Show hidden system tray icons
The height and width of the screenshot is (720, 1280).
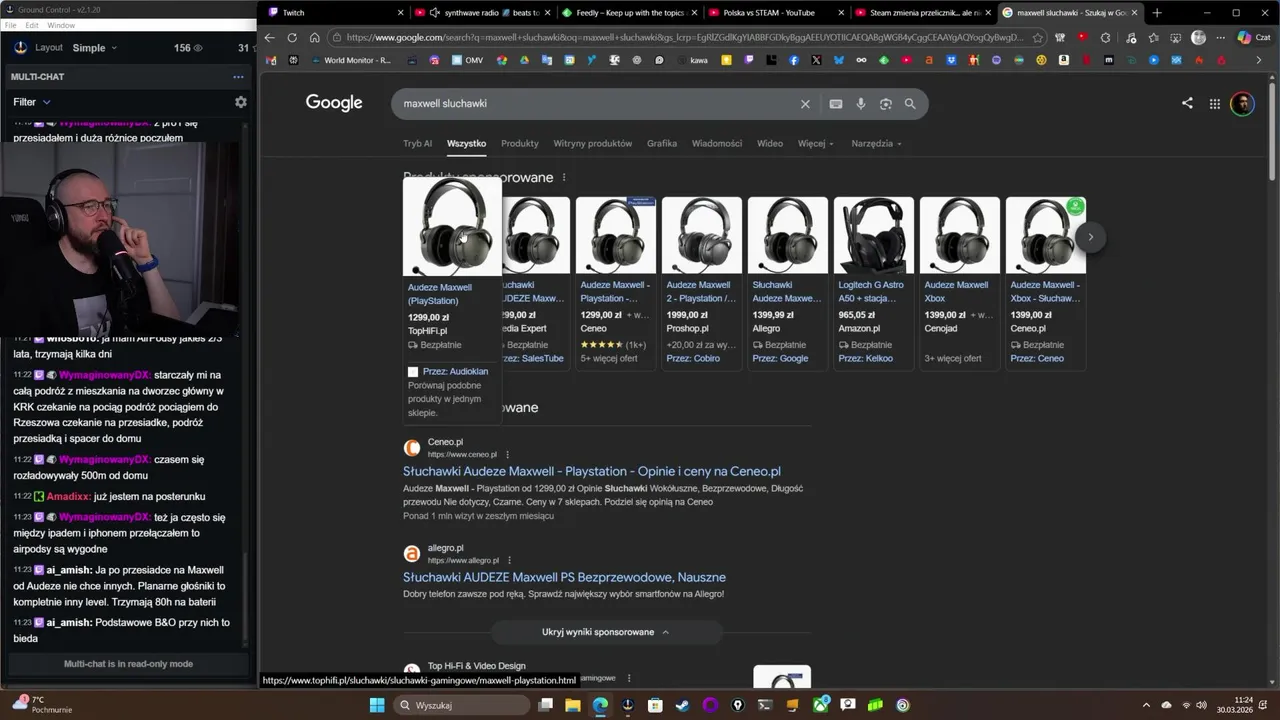pos(1146,705)
